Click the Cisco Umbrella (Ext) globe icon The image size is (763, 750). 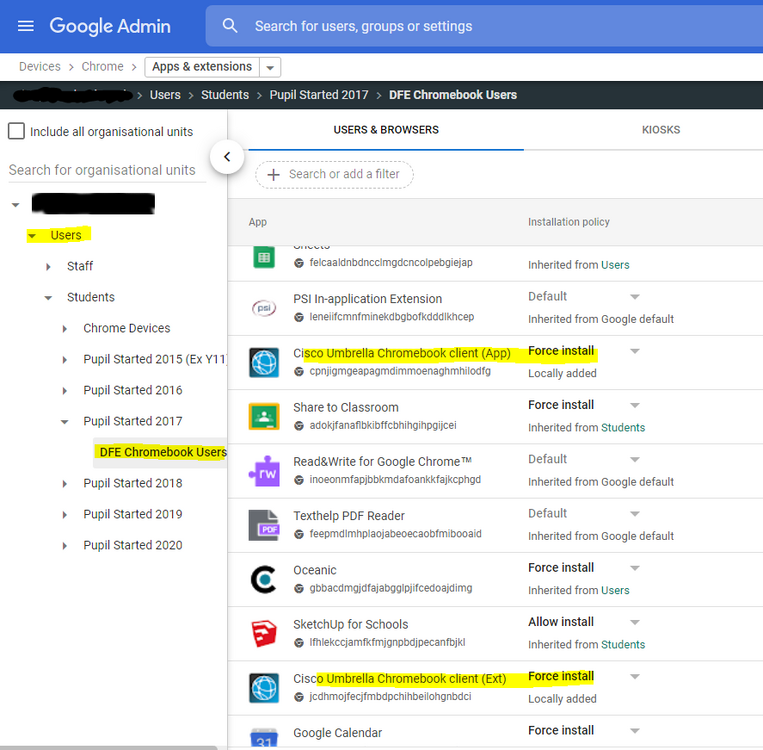264,688
